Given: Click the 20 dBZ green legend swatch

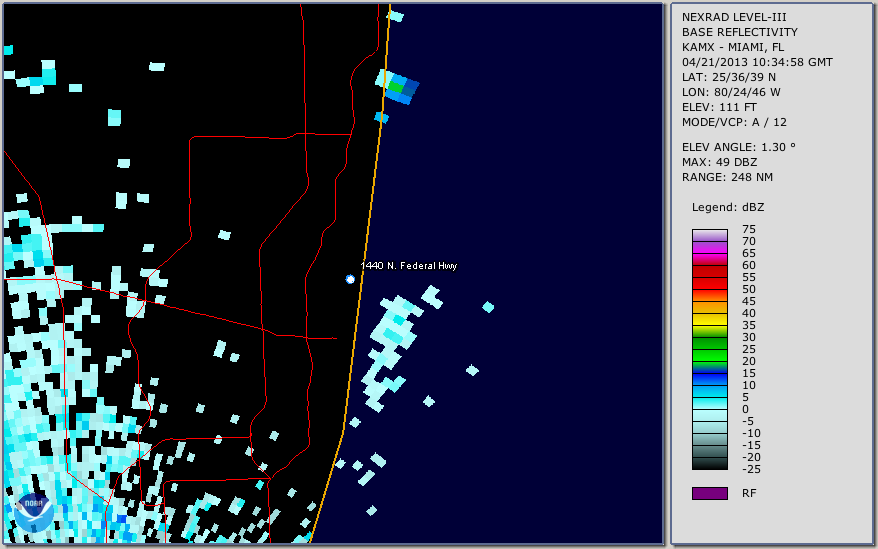Looking at the screenshot, I should click(x=709, y=355).
